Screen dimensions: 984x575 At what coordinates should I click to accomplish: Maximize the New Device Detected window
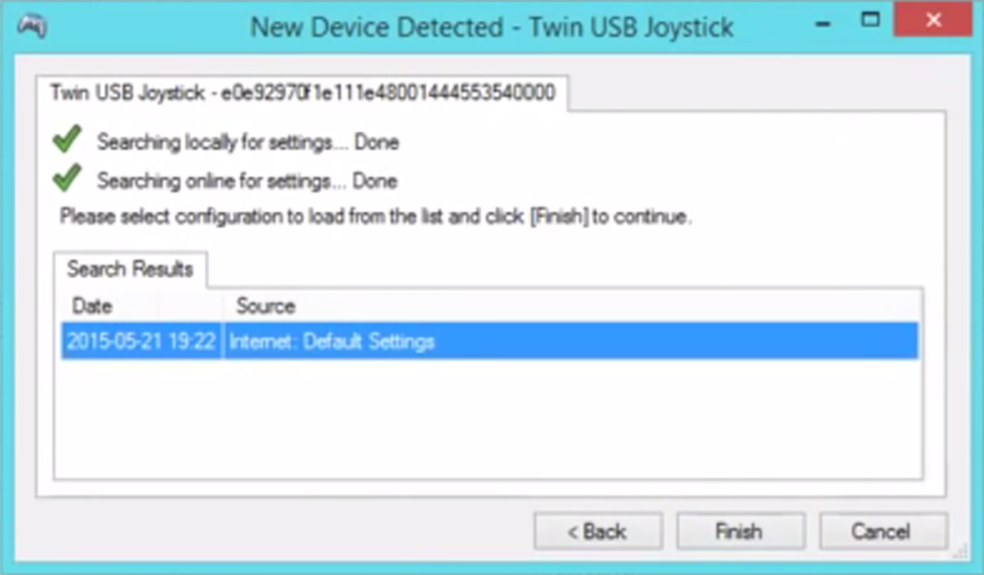870,19
